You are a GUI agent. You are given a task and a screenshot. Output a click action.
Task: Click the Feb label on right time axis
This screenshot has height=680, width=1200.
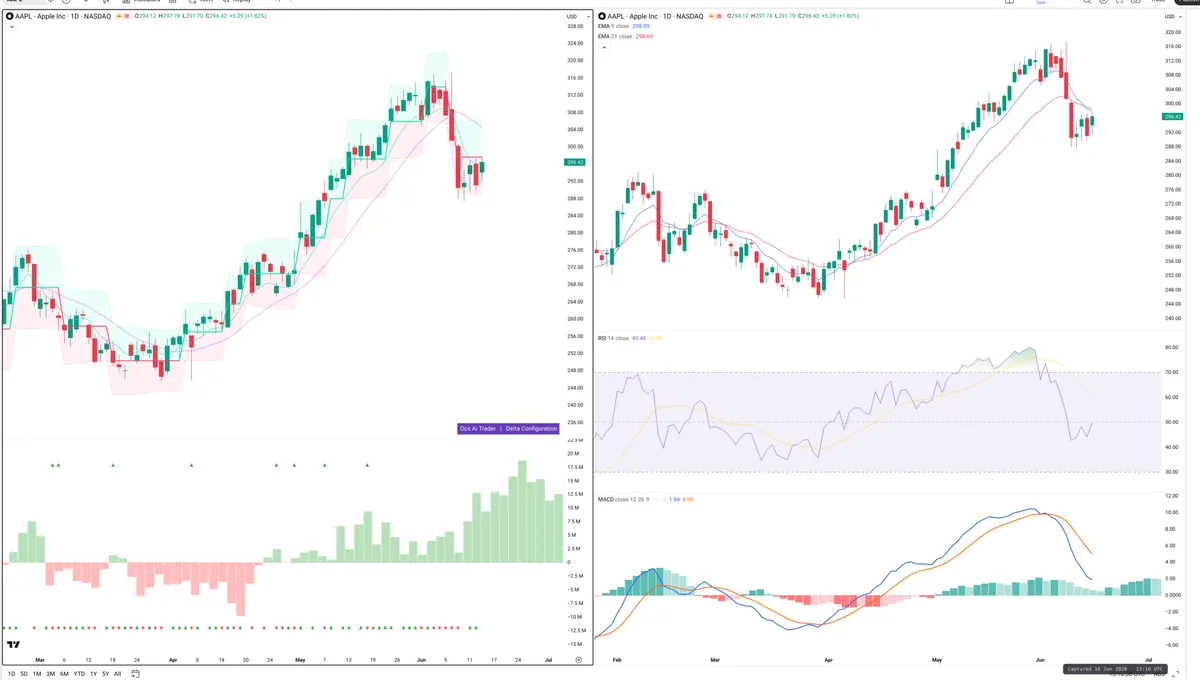pyautogui.click(x=616, y=661)
